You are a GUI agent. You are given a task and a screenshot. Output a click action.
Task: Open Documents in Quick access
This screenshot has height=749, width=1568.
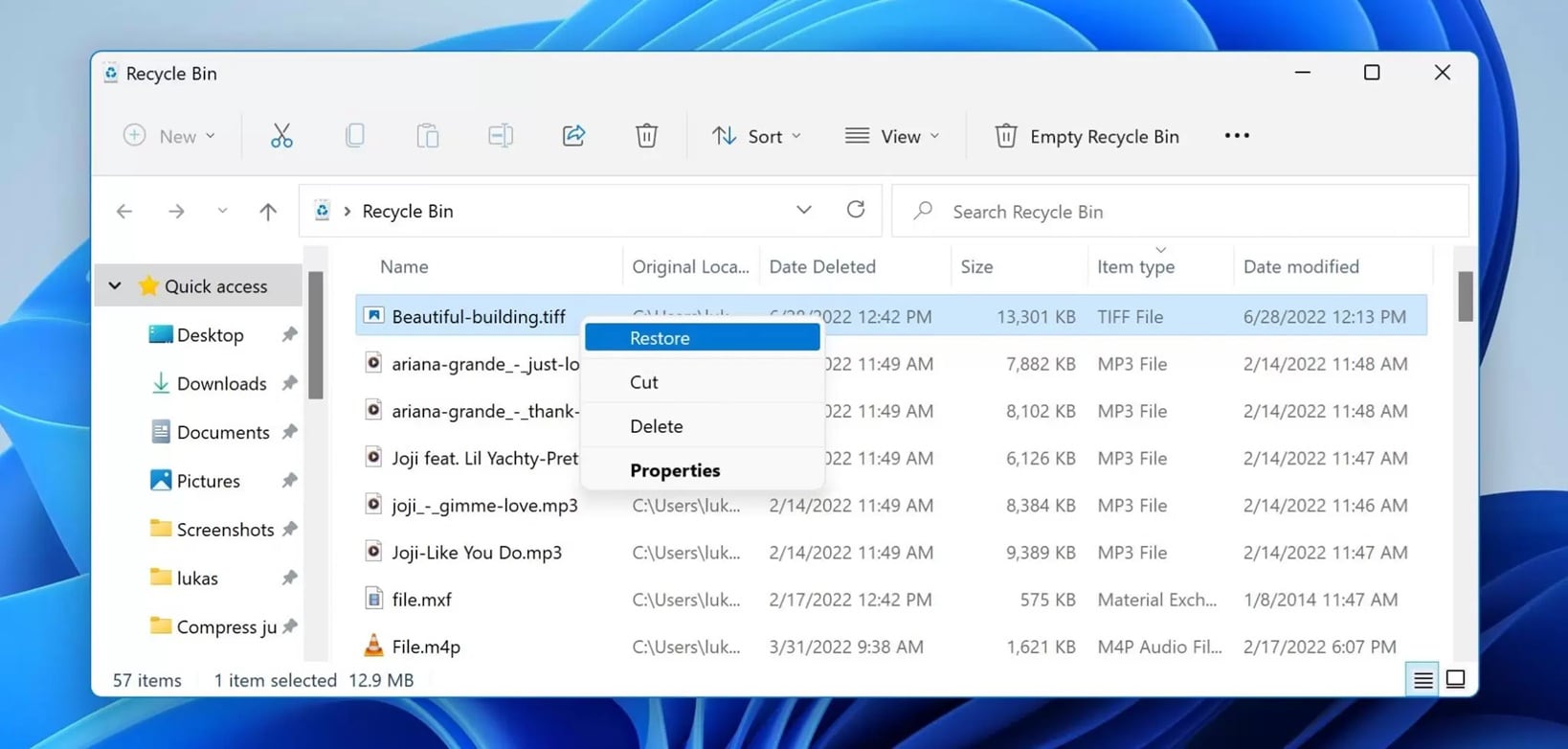(x=223, y=432)
